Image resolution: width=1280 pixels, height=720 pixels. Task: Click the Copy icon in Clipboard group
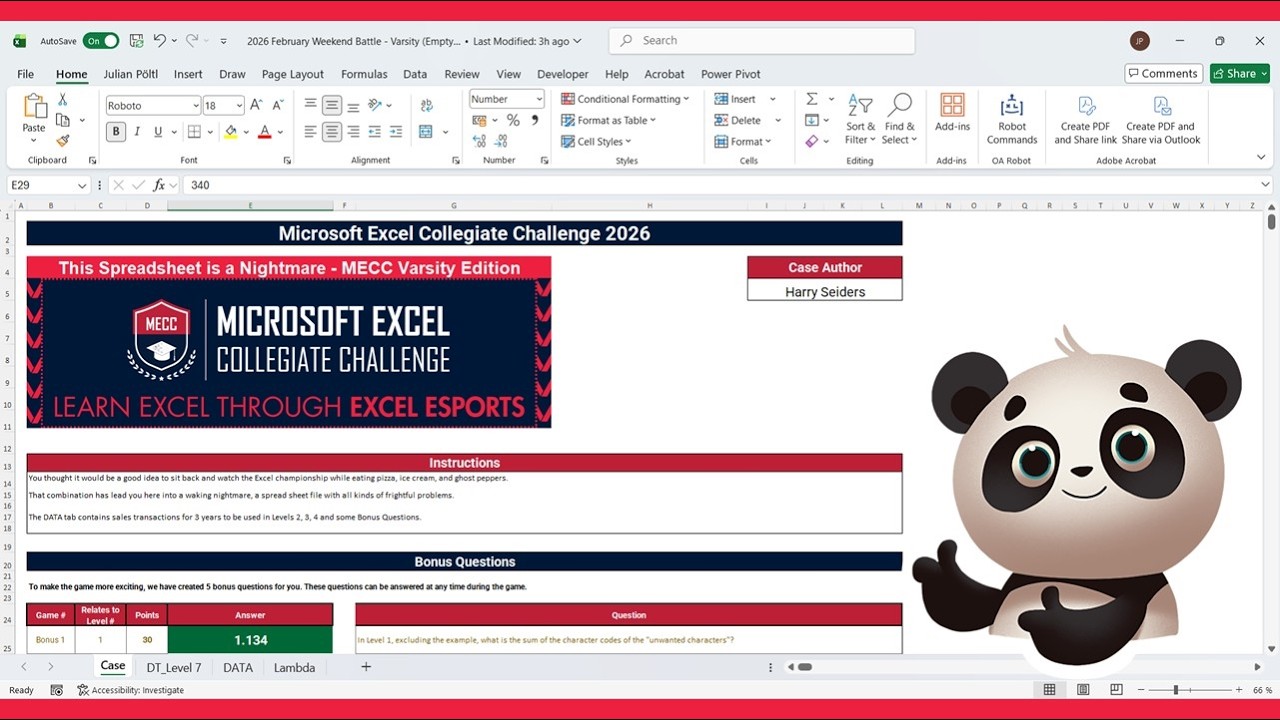[x=62, y=120]
